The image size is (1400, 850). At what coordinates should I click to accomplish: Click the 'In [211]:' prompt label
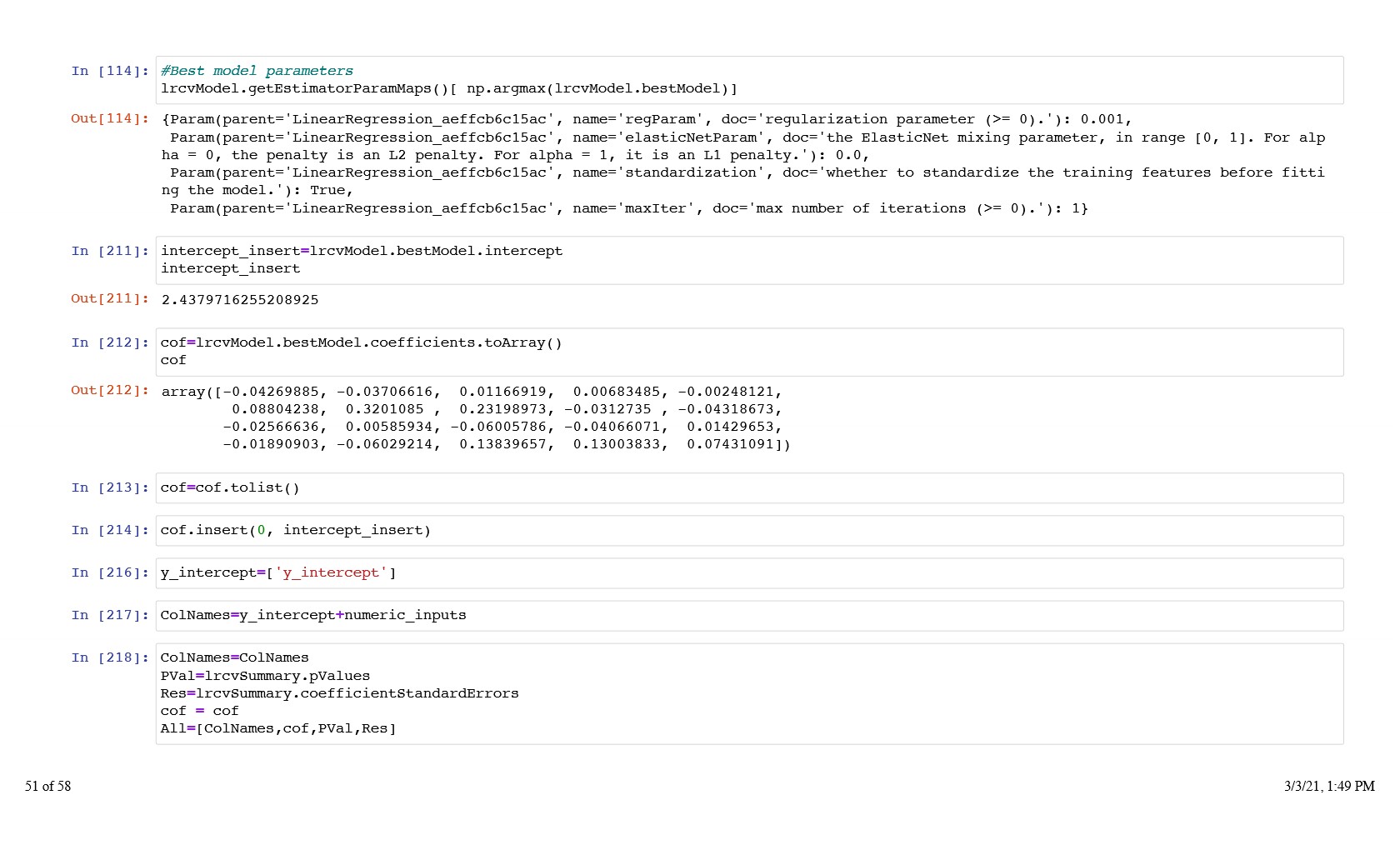tap(110, 251)
